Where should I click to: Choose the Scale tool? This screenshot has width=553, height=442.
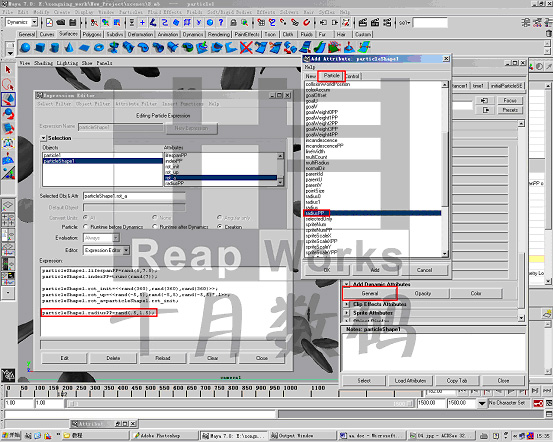point(8,129)
